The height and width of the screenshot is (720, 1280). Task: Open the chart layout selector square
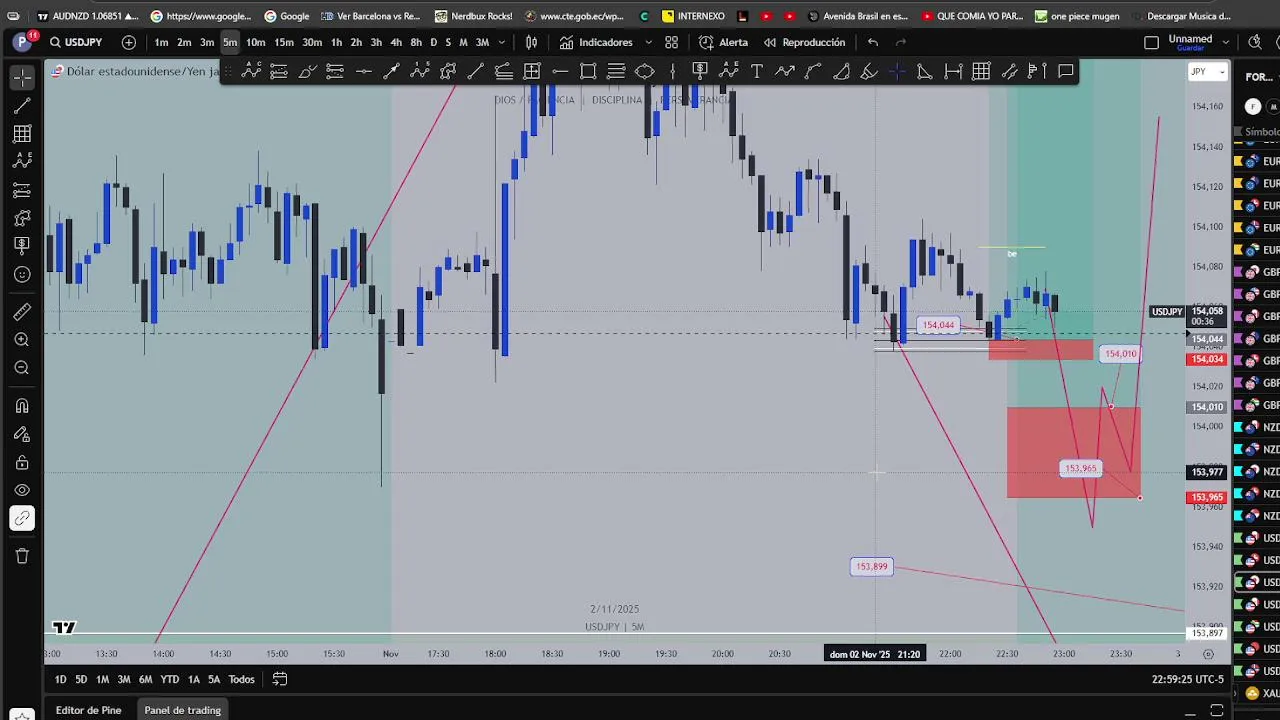[1151, 42]
